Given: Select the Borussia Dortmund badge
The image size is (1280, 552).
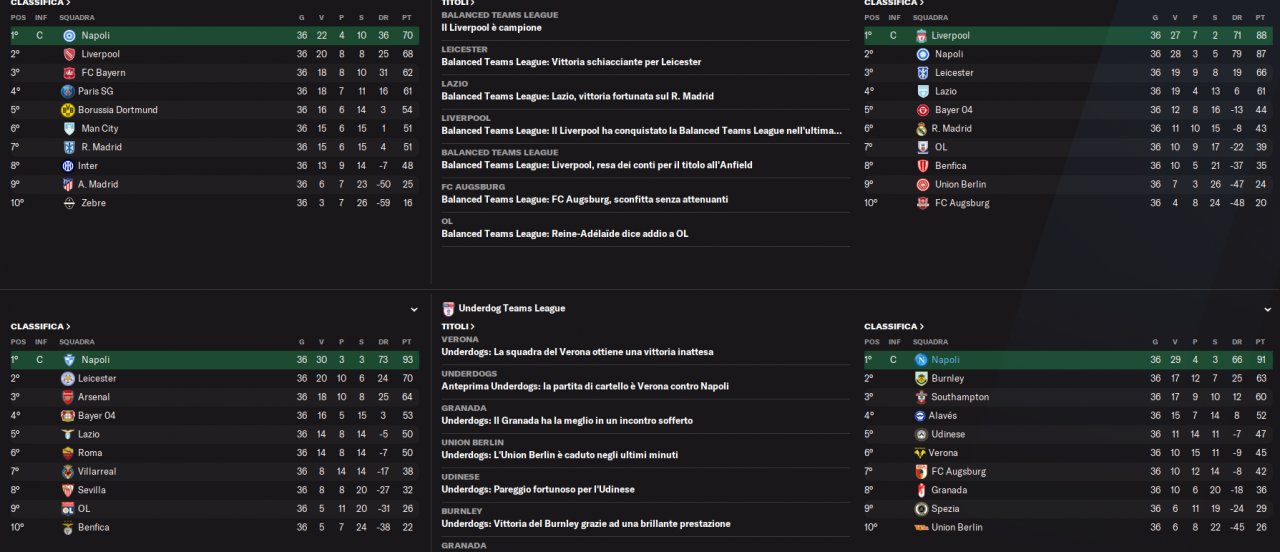Looking at the screenshot, I should (68, 110).
